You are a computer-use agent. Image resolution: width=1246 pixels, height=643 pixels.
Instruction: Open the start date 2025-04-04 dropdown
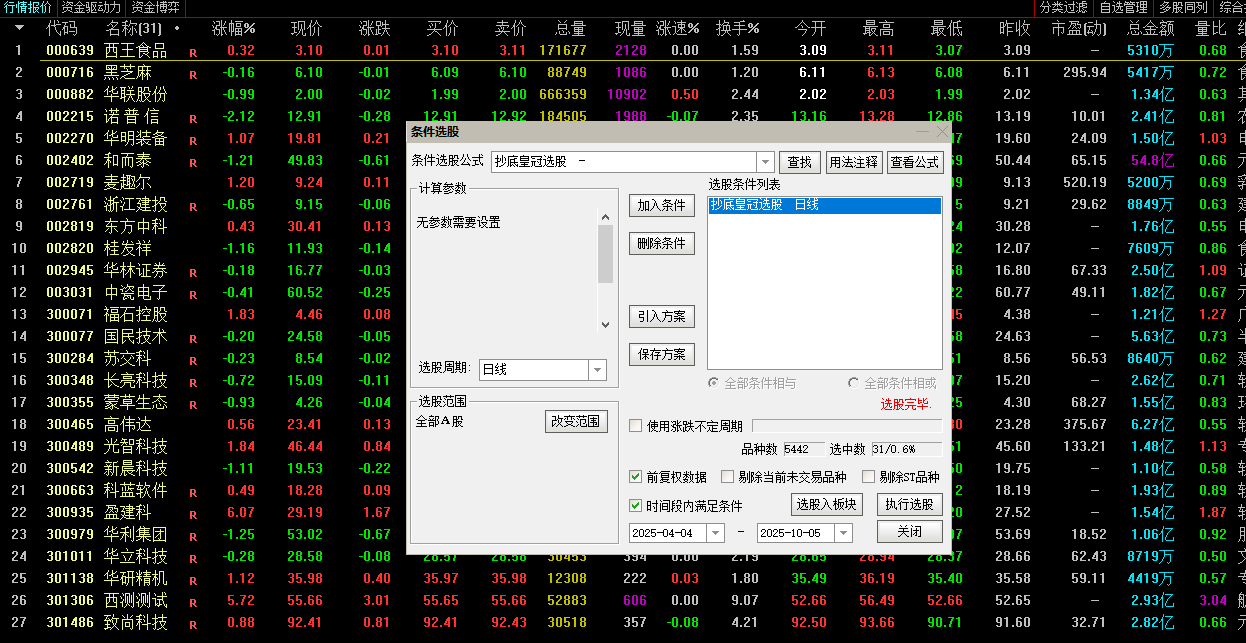[715, 533]
